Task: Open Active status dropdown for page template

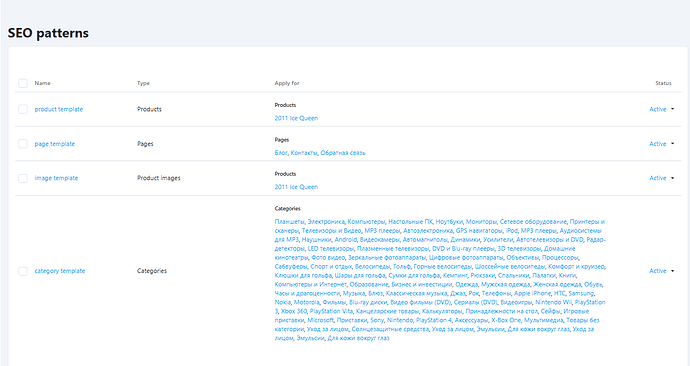Action: [661, 144]
